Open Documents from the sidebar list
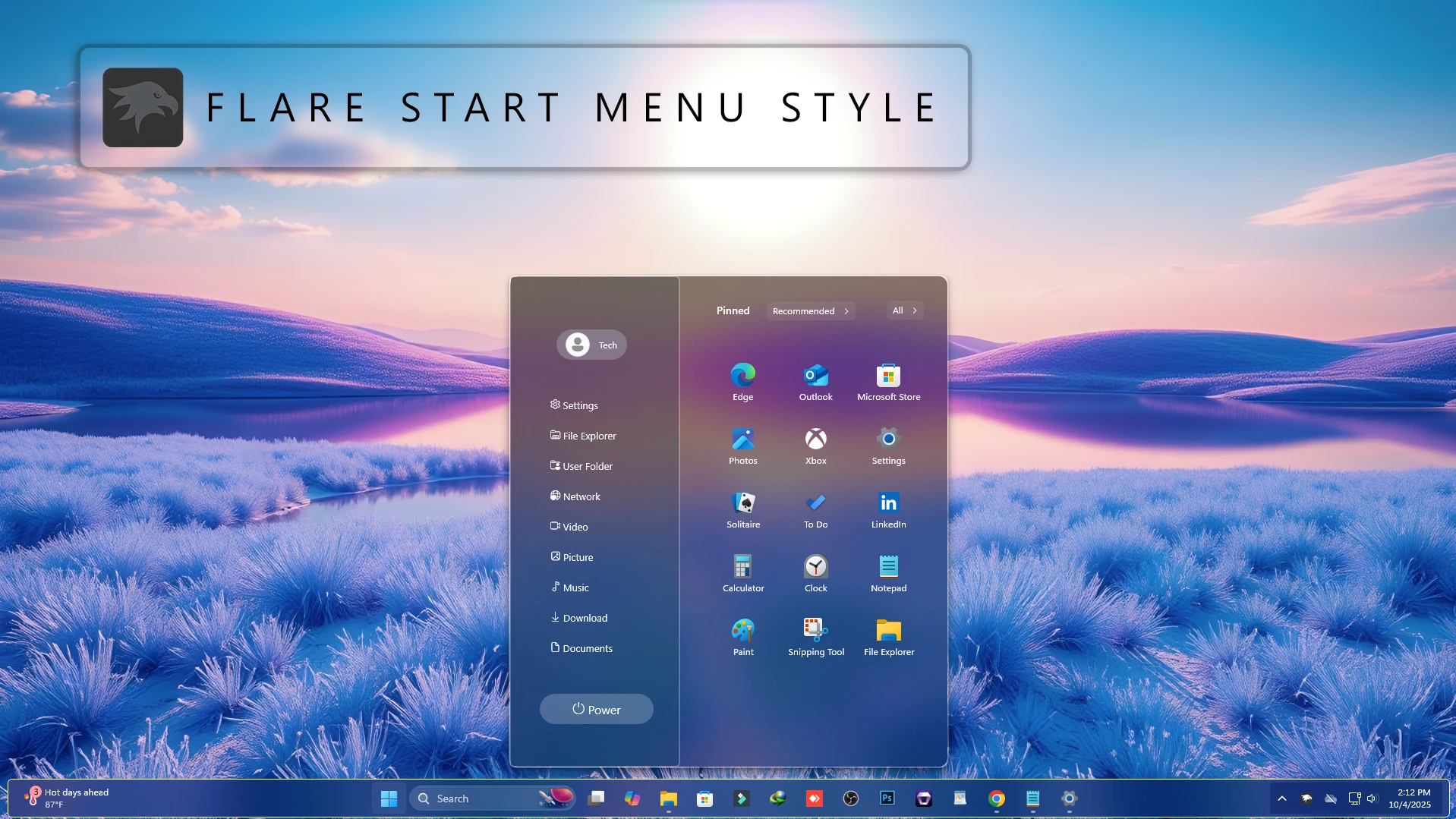 pos(587,648)
